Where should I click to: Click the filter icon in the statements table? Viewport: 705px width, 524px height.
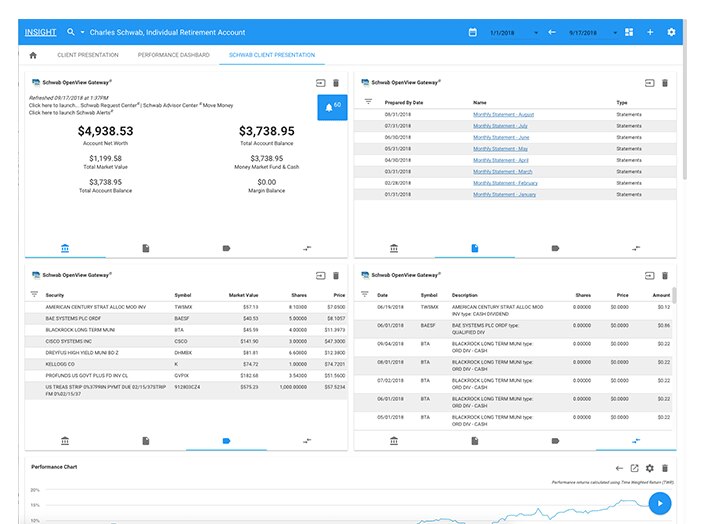(x=367, y=102)
